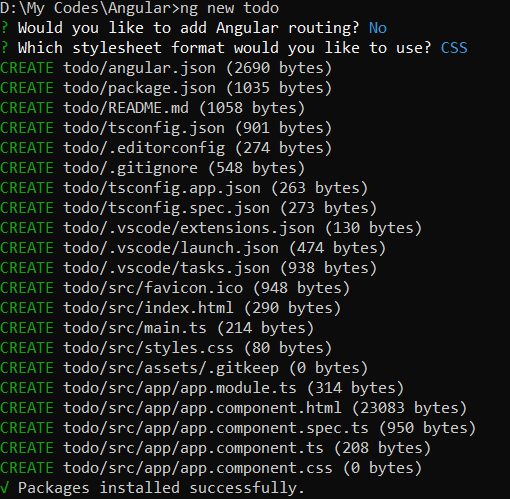Click the todo/src/main.ts path
The width and height of the screenshot is (510, 499).
click(x=135, y=328)
